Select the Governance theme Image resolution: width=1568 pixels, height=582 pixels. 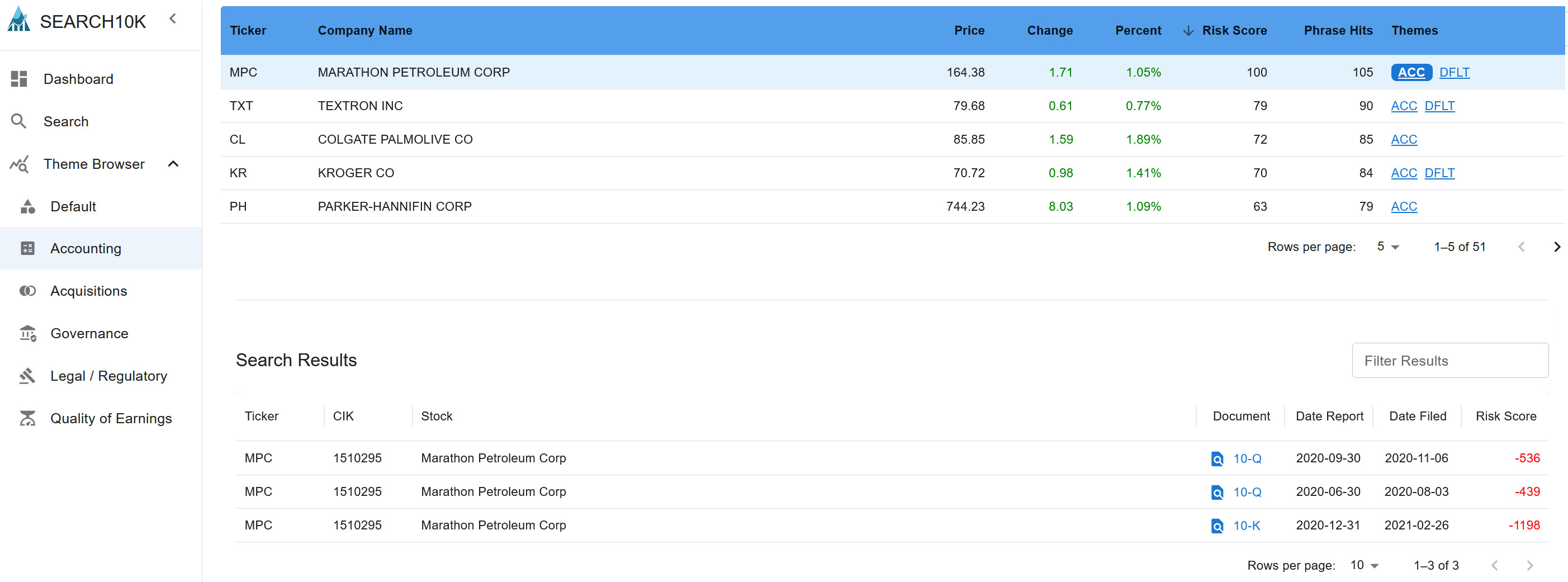(101, 334)
